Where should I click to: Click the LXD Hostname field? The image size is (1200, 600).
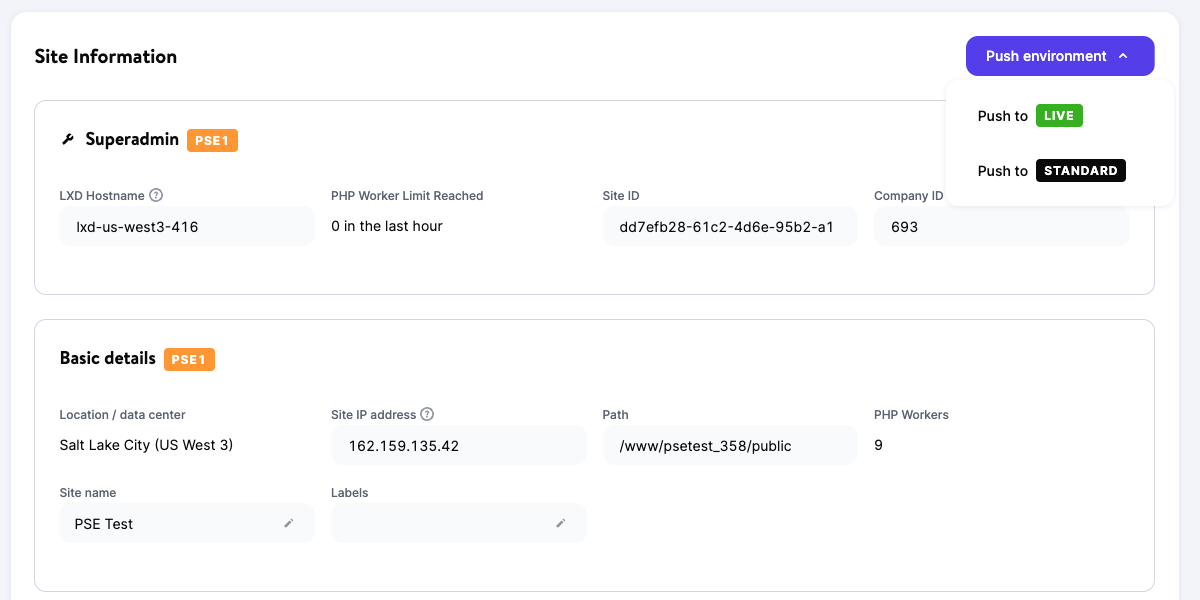[x=187, y=226]
